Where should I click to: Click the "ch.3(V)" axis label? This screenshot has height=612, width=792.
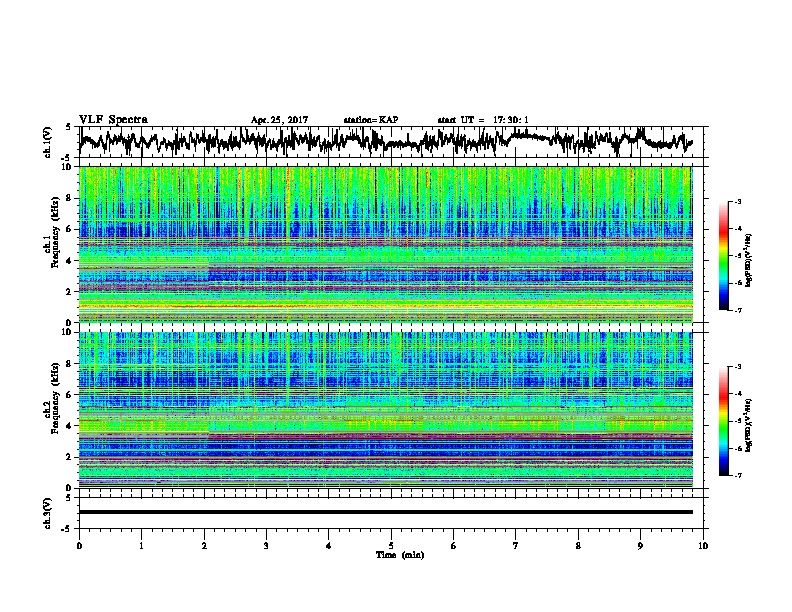[x=48, y=513]
